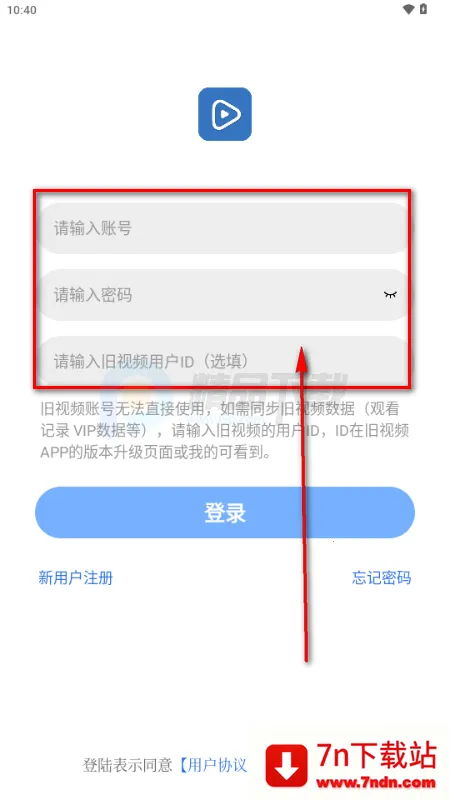
Task: Tap the battery icon in status bar
Action: tap(423, 10)
